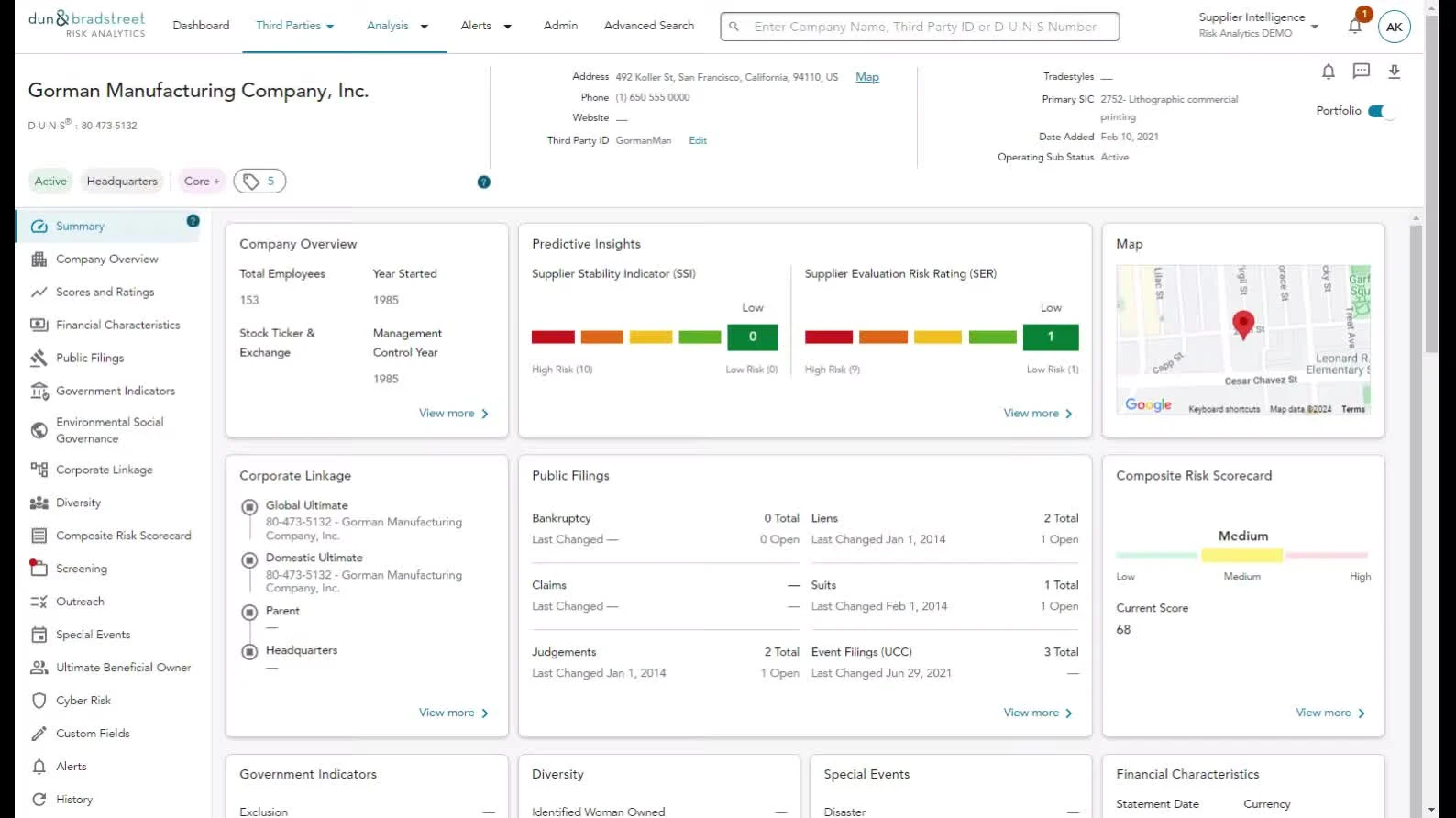The width and height of the screenshot is (1456, 818).
Task: Click the download icon near Portfolio
Action: 1395,72
